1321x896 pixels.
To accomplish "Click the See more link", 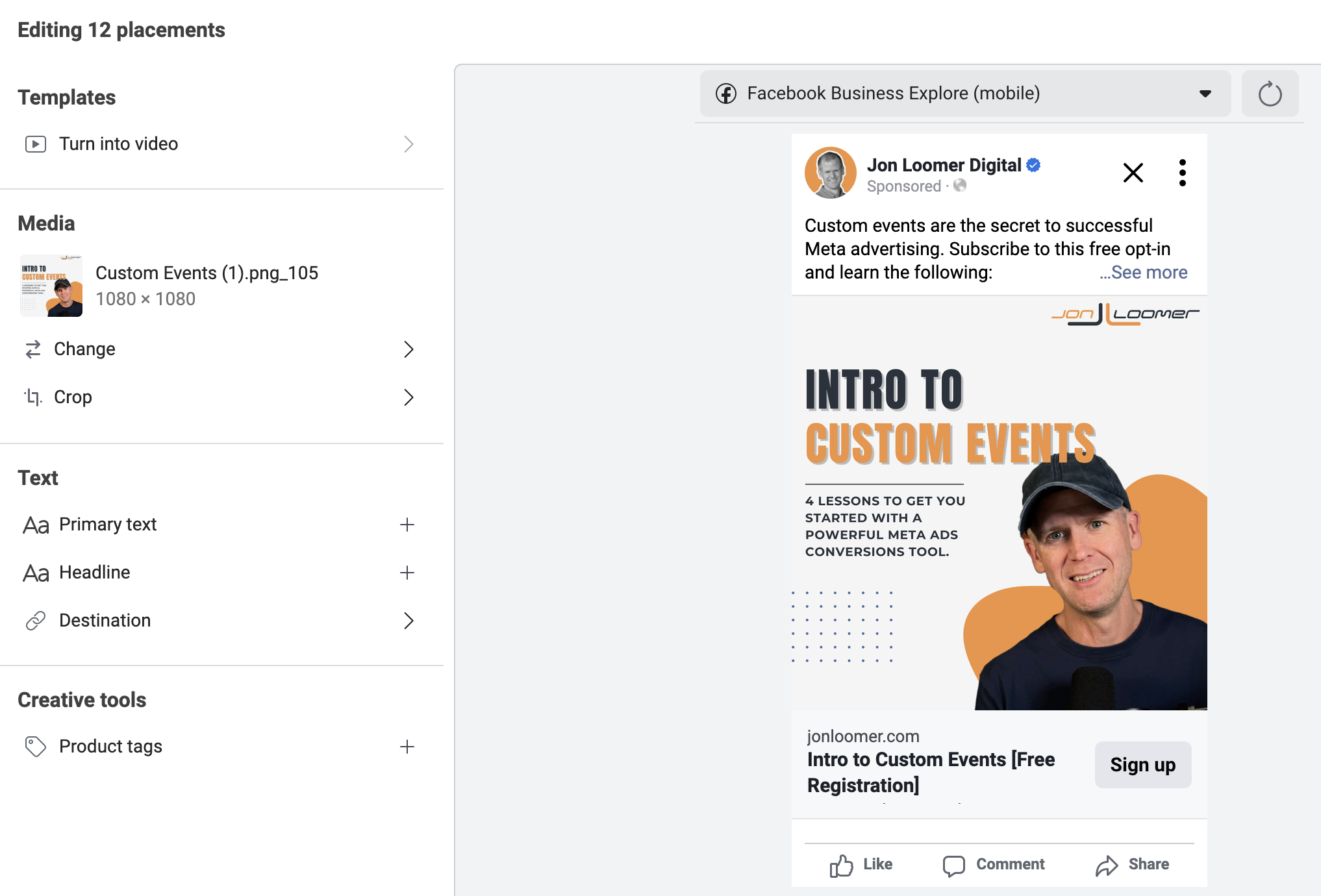I will tap(1143, 272).
